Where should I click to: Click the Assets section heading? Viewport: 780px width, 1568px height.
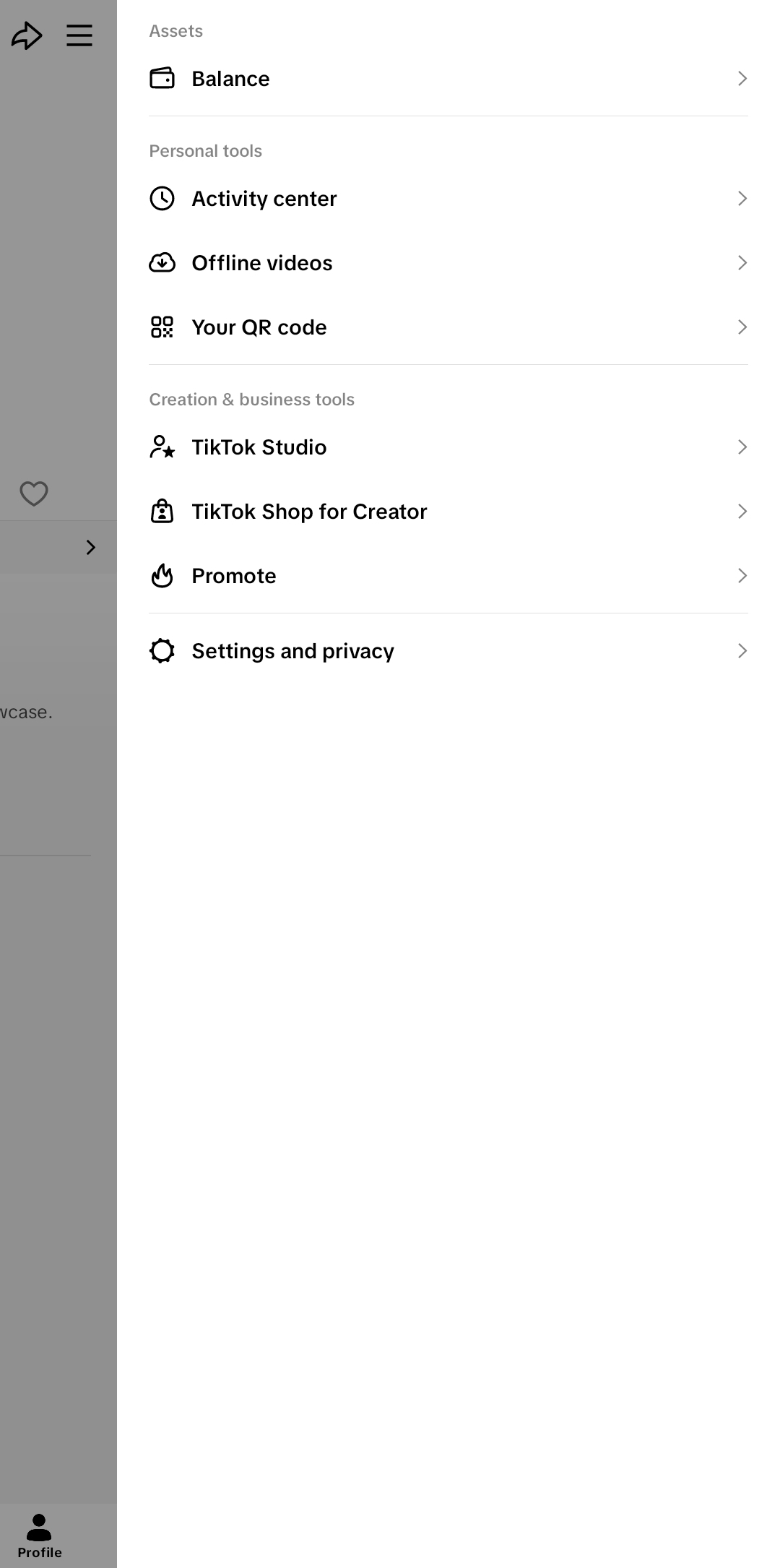[175, 31]
